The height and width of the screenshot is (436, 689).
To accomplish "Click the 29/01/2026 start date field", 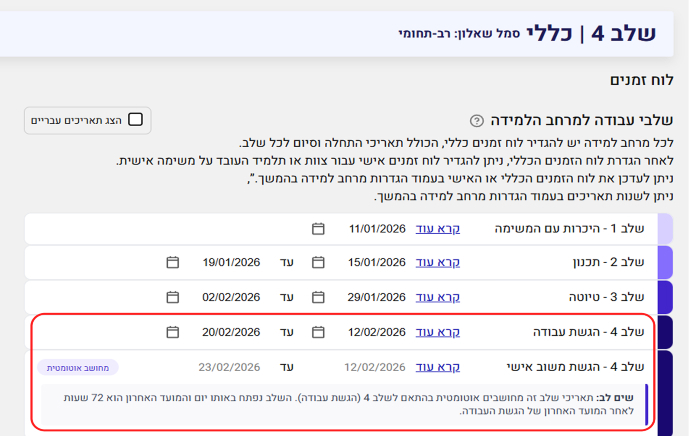I will point(377,297).
